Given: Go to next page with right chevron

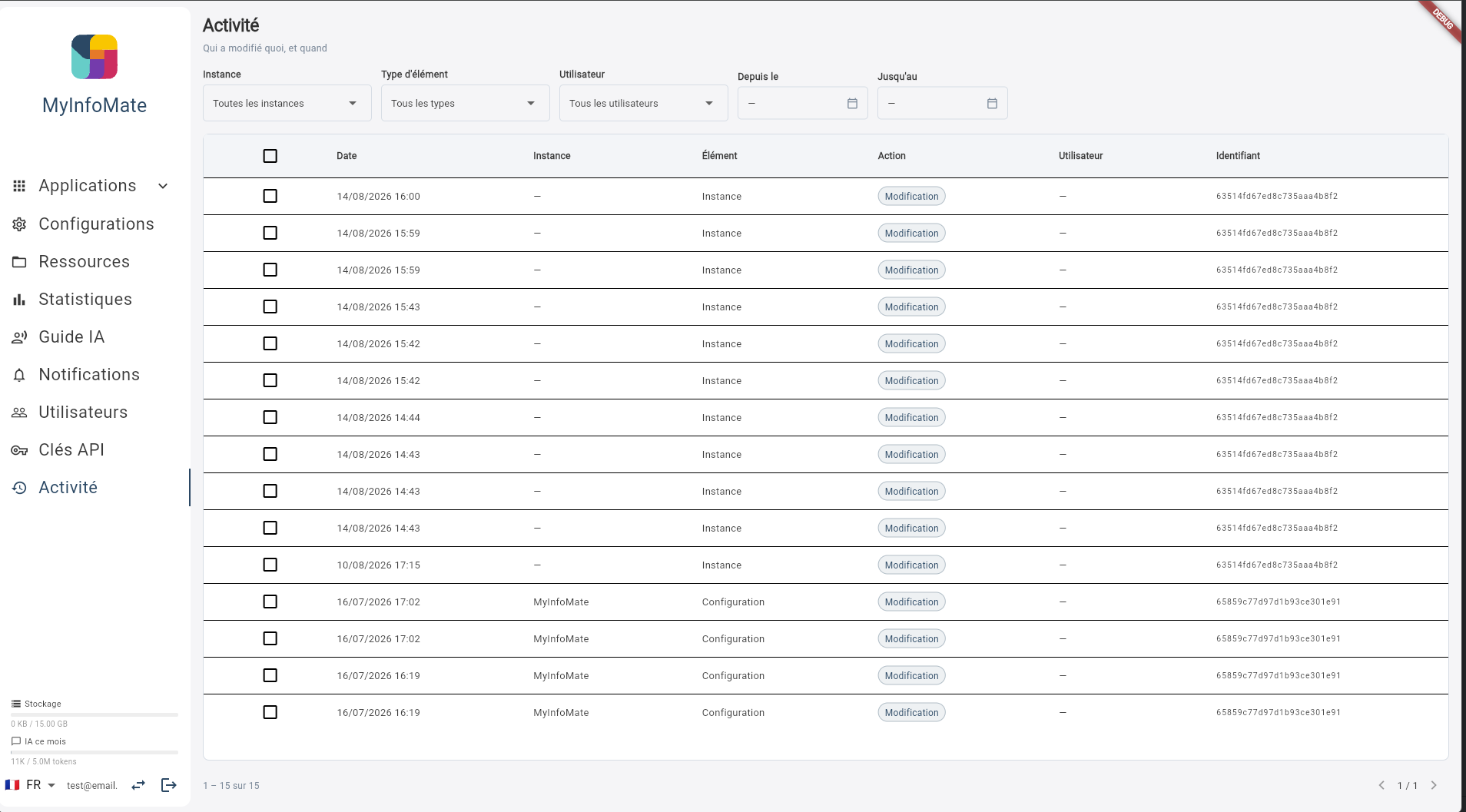Looking at the screenshot, I should [x=1434, y=785].
